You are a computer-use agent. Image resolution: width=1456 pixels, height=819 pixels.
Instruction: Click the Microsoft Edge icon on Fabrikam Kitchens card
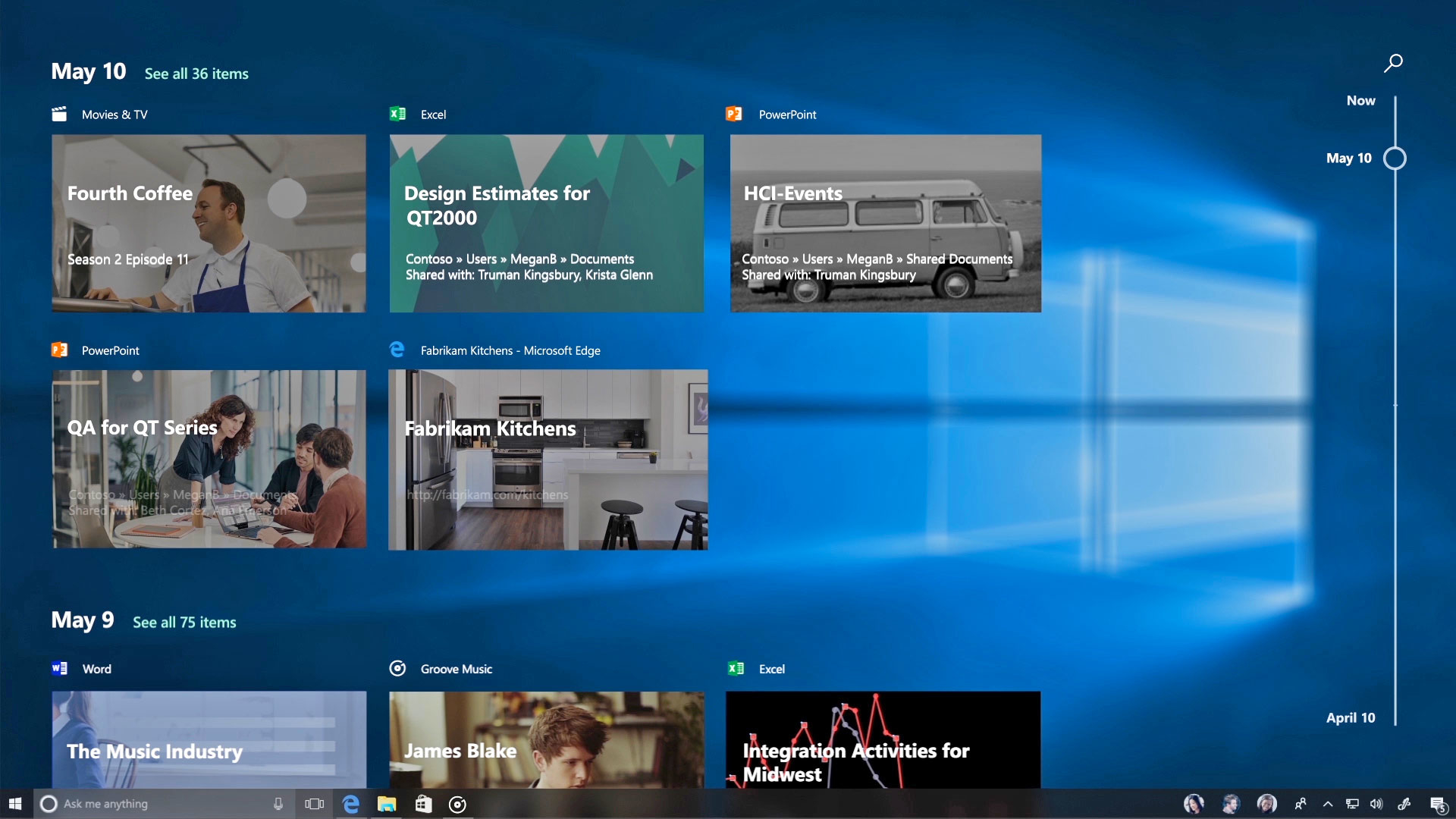(x=397, y=350)
